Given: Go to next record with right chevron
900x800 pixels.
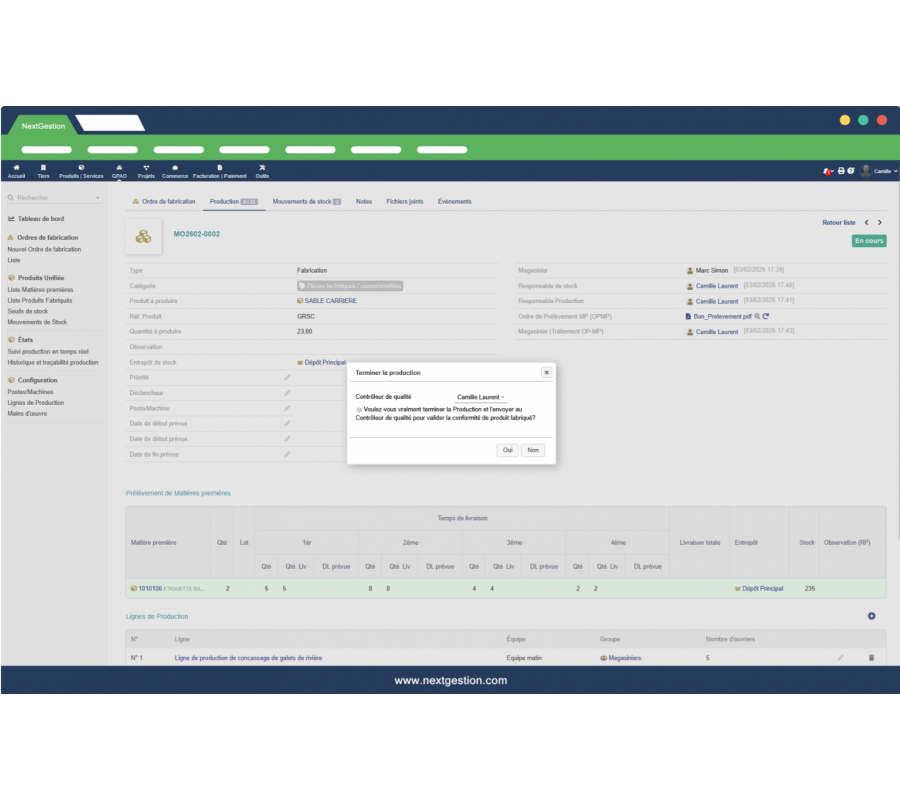Looking at the screenshot, I should pos(880,223).
